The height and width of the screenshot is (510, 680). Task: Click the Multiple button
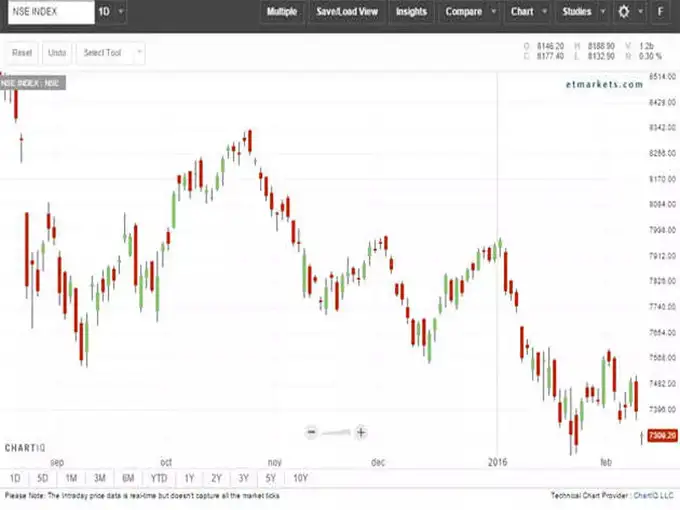(281, 12)
